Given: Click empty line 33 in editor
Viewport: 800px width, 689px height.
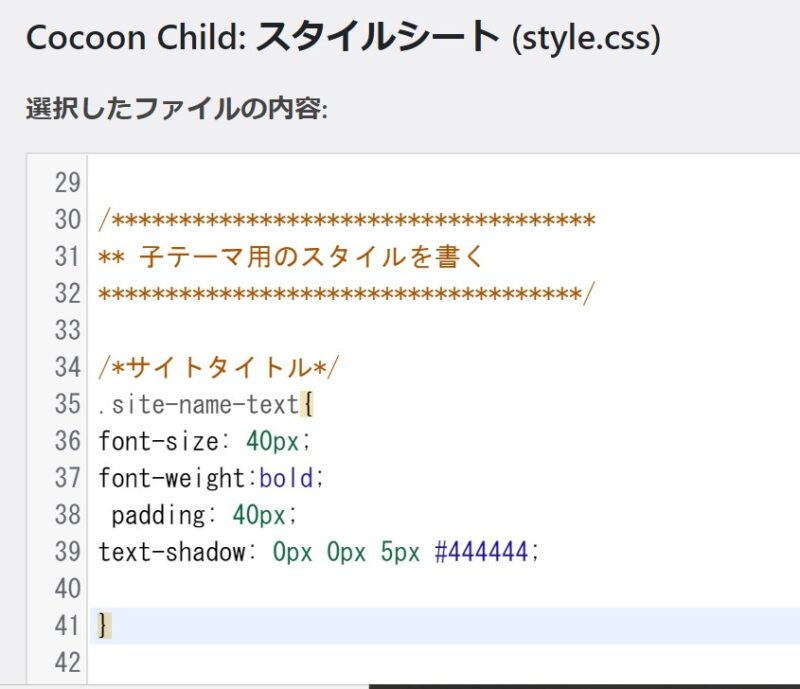Looking at the screenshot, I should [x=445, y=330].
